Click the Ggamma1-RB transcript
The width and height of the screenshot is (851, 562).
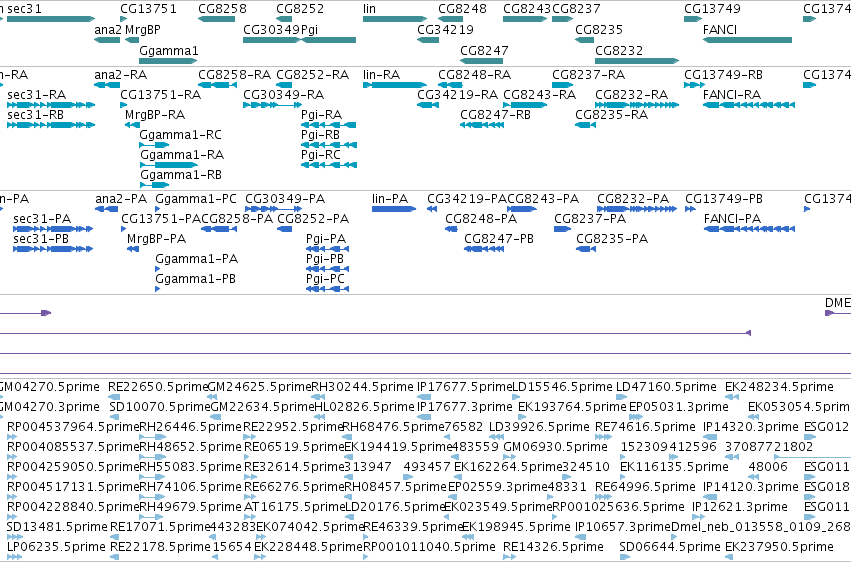pyautogui.click(x=154, y=185)
